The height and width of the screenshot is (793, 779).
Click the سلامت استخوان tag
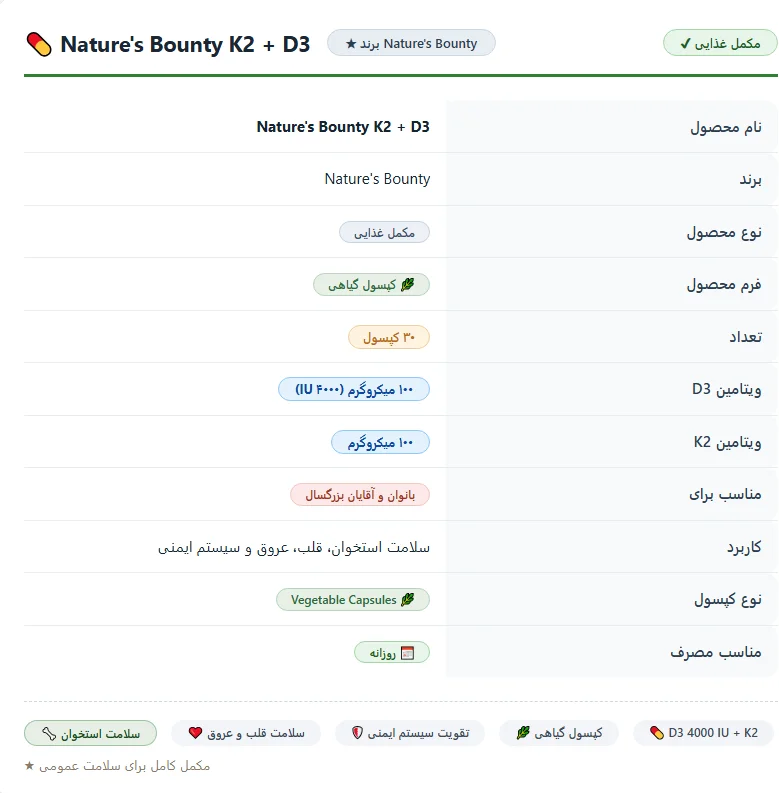pos(91,733)
